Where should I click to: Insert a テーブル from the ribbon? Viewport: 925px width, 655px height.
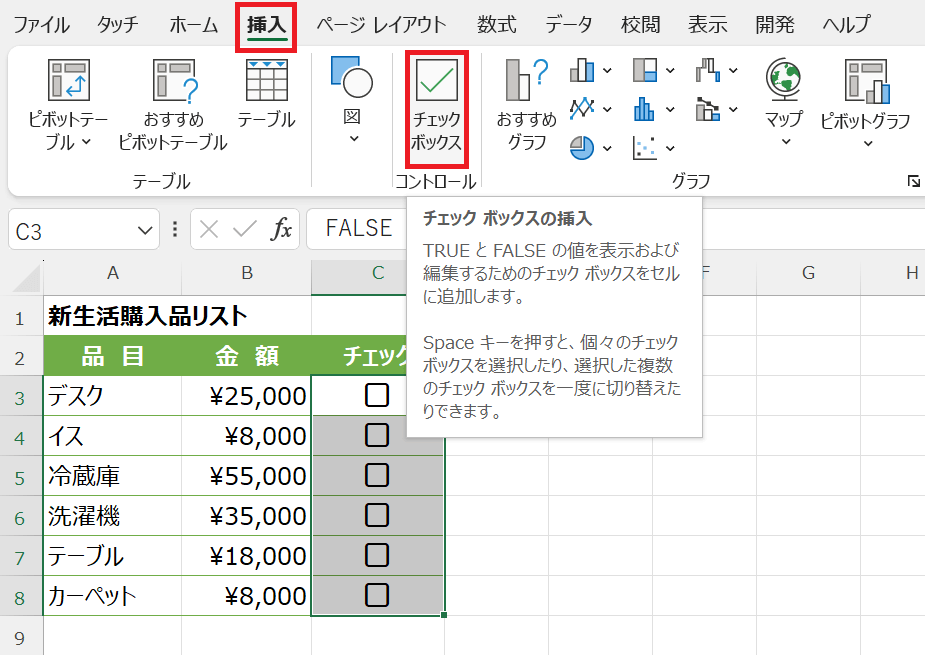[266, 95]
